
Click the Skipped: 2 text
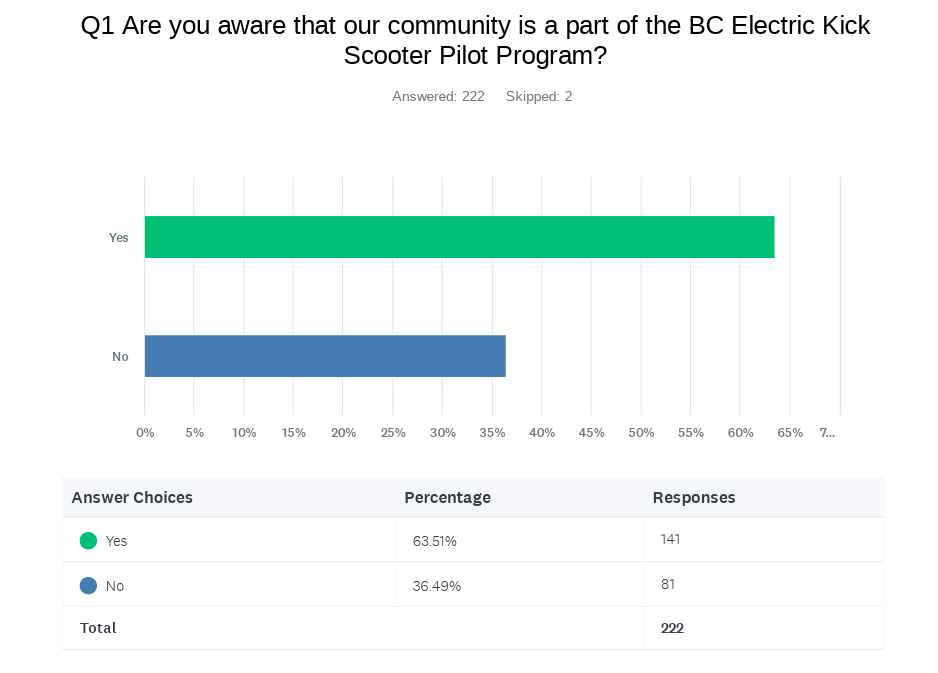click(539, 96)
